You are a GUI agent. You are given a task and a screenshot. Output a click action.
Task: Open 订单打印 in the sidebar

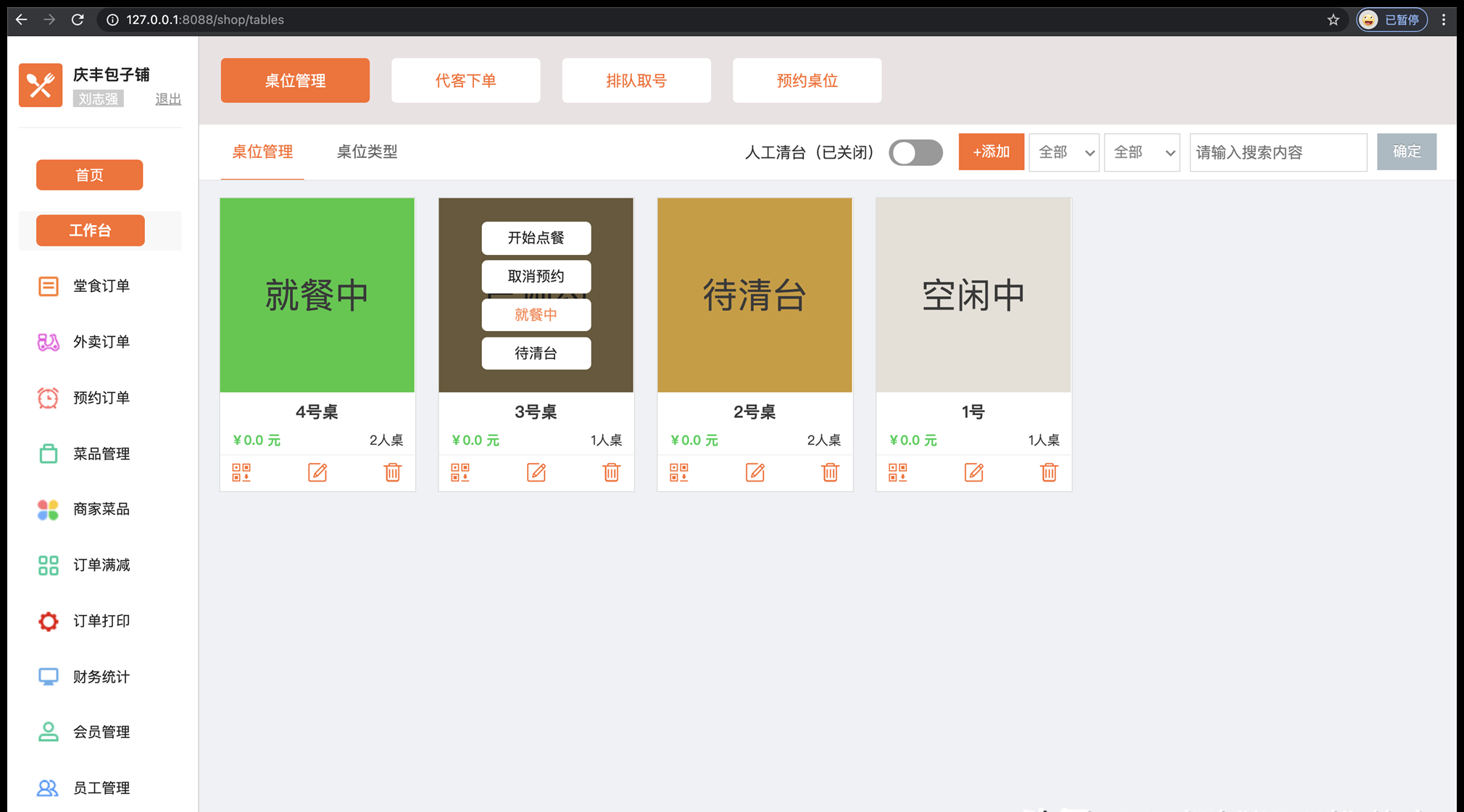[101, 621]
